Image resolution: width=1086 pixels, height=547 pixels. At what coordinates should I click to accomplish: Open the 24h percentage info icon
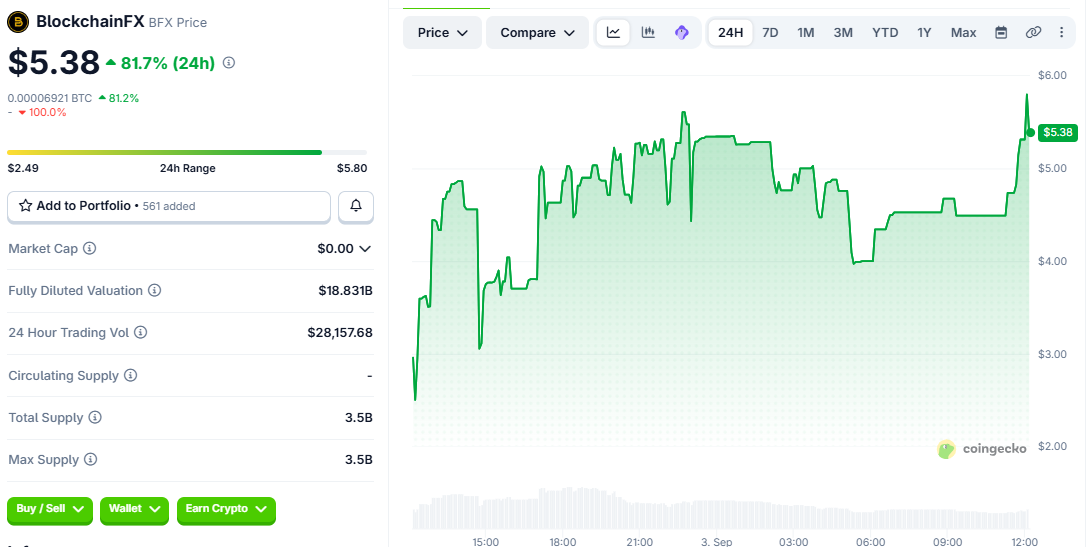[229, 63]
